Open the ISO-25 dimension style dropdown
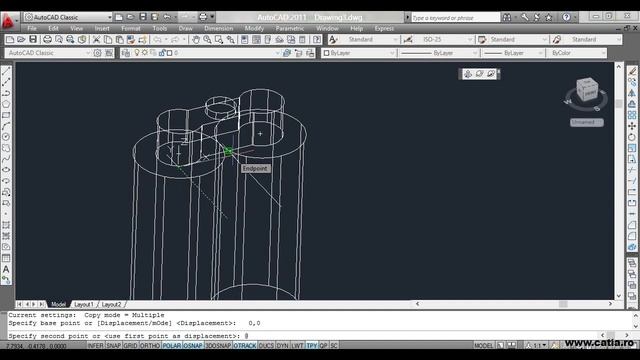 click(x=445, y=40)
